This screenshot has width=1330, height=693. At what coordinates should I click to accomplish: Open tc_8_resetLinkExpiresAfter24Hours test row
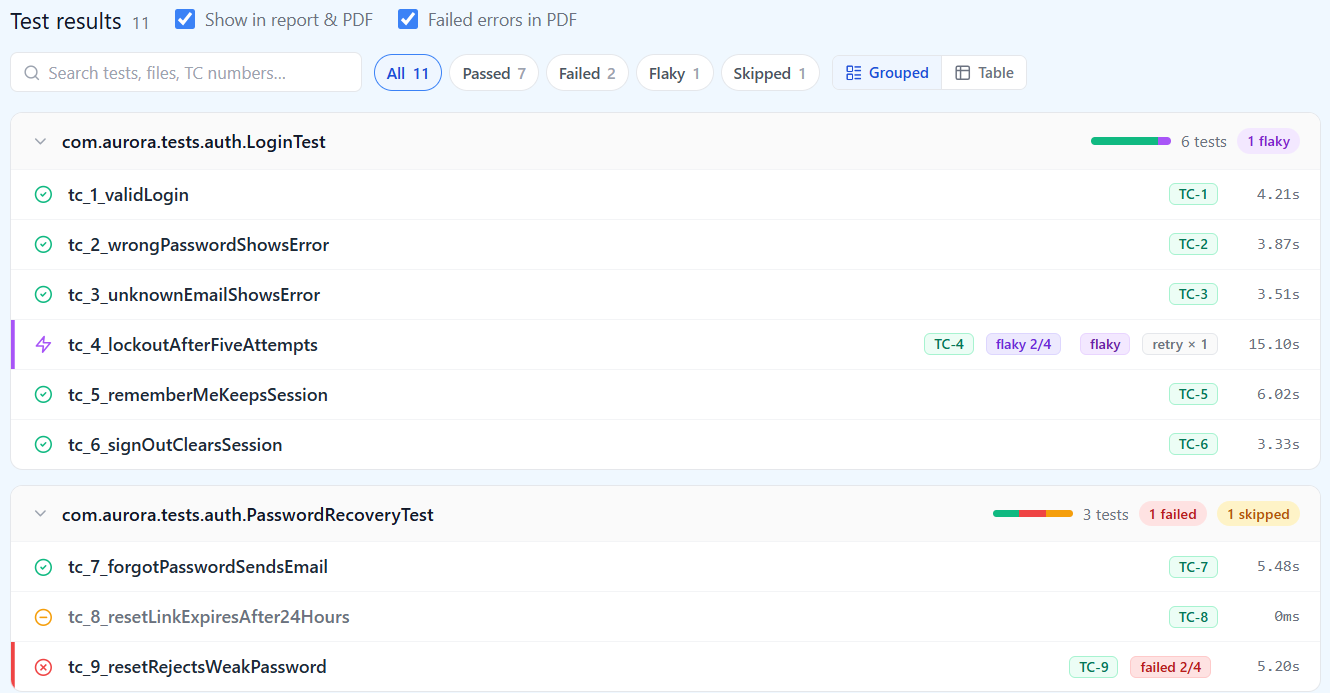click(x=665, y=617)
